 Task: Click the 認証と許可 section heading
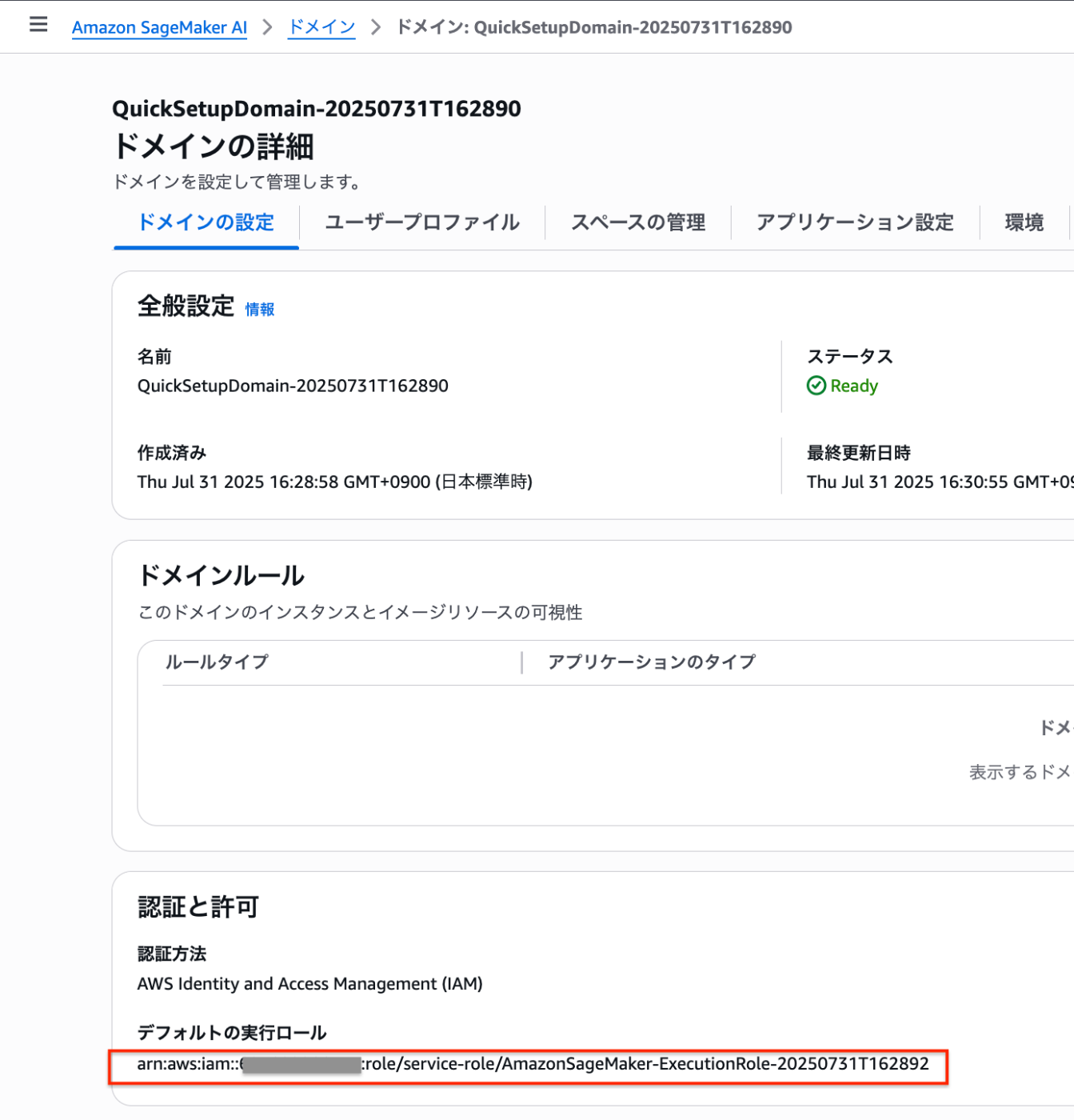198,906
